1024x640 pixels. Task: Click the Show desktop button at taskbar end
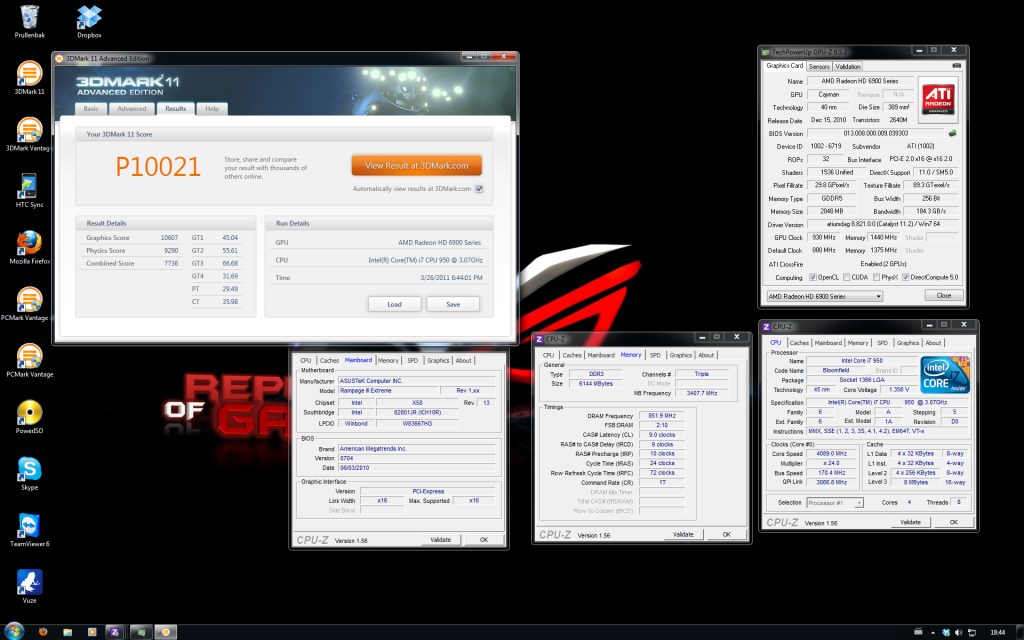point(1019,632)
